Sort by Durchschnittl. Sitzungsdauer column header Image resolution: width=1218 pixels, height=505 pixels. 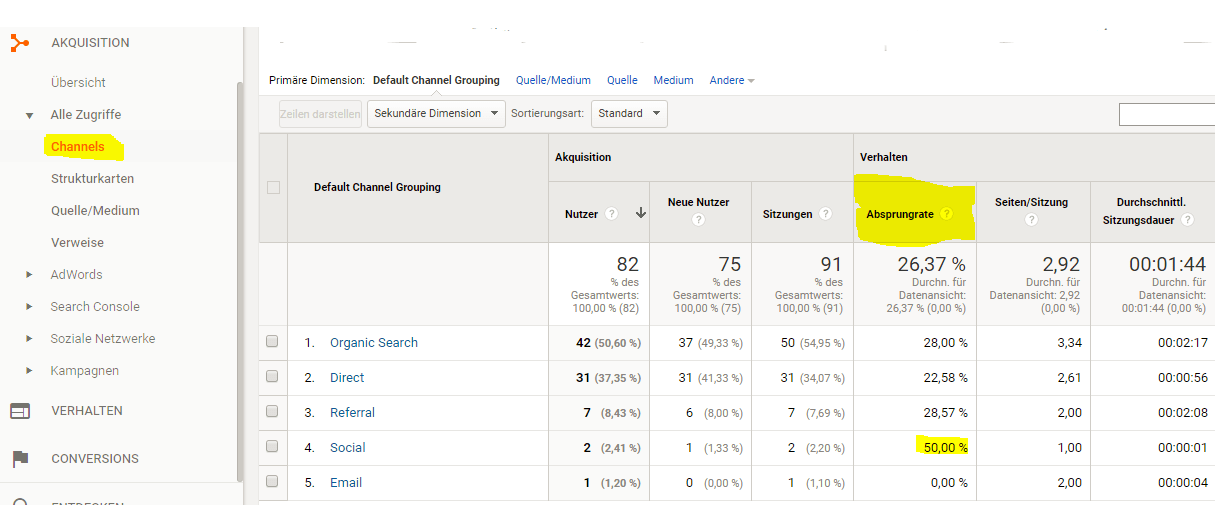(x=1145, y=211)
